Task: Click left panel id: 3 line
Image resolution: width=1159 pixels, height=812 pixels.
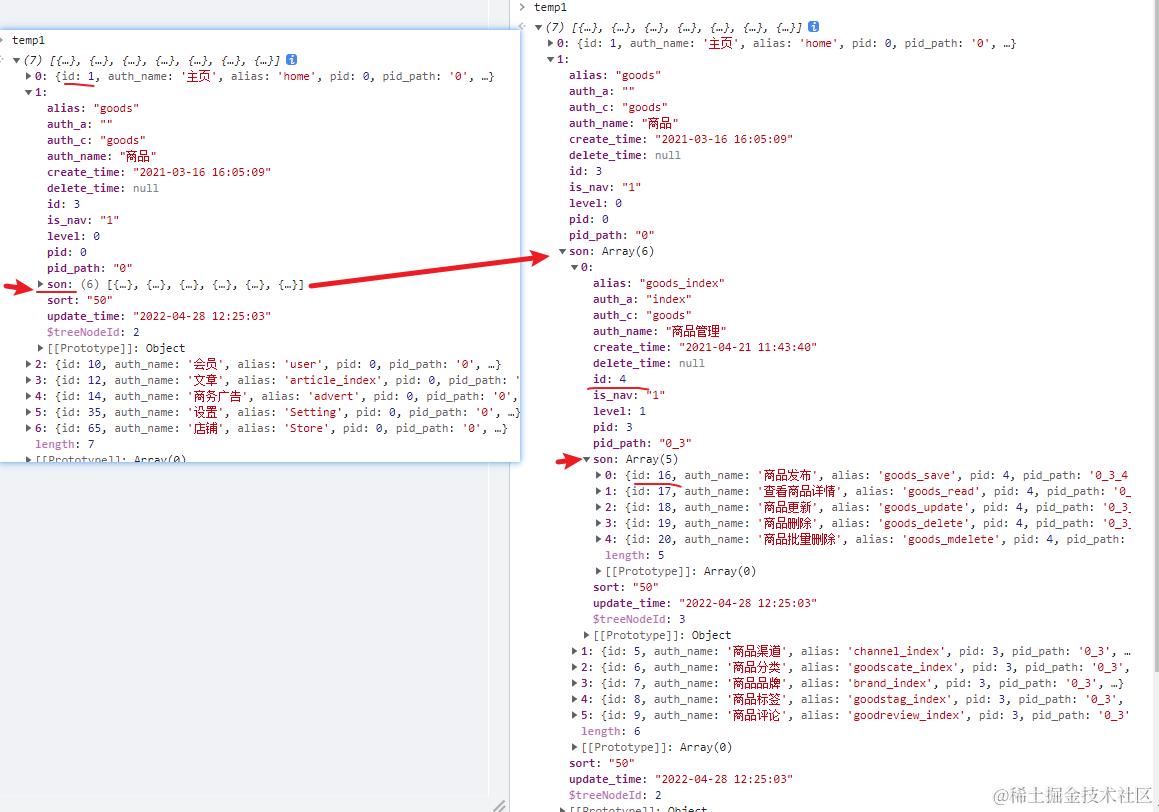Action: point(64,205)
